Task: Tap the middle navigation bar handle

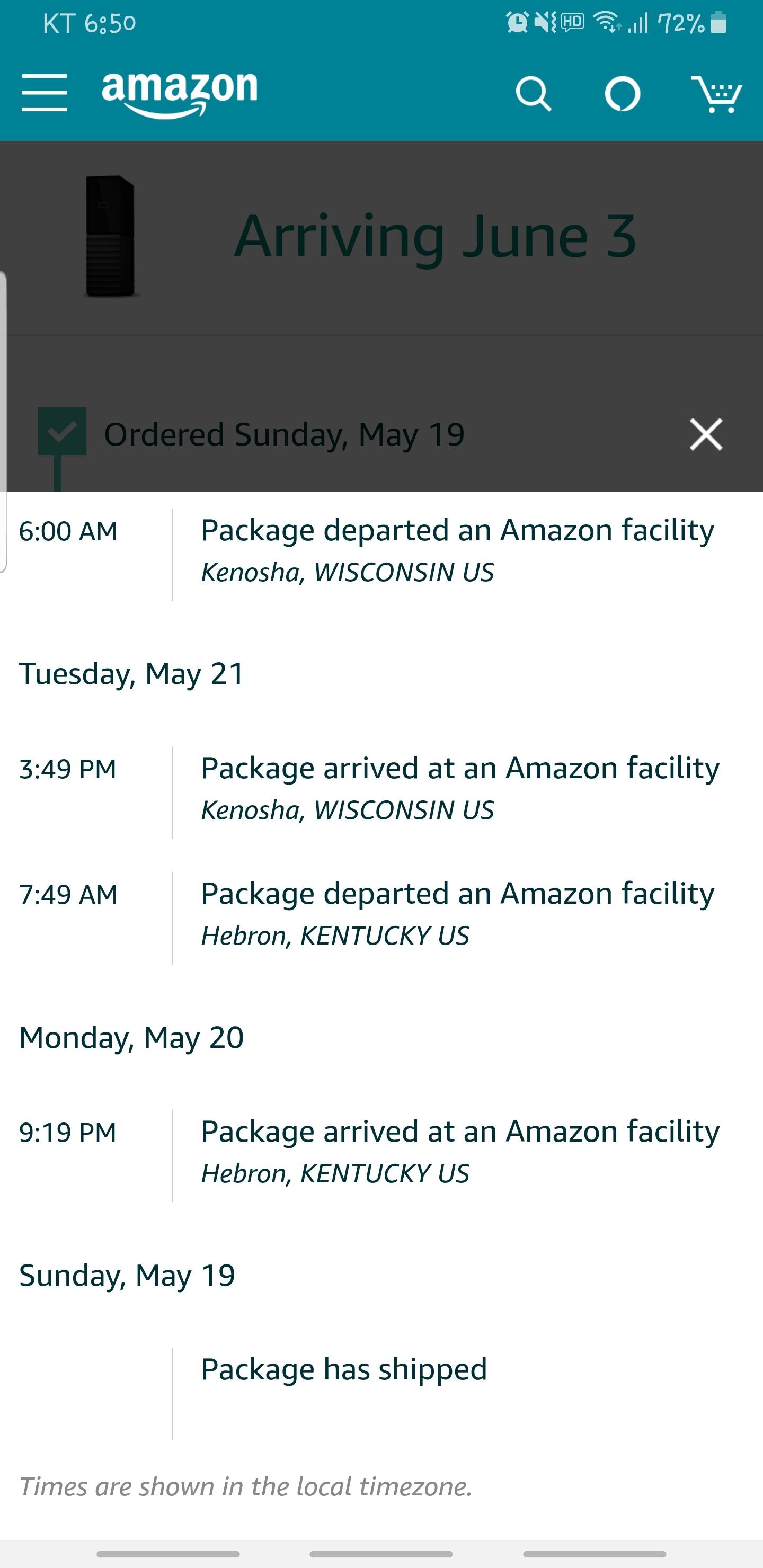Action: 381,1554
